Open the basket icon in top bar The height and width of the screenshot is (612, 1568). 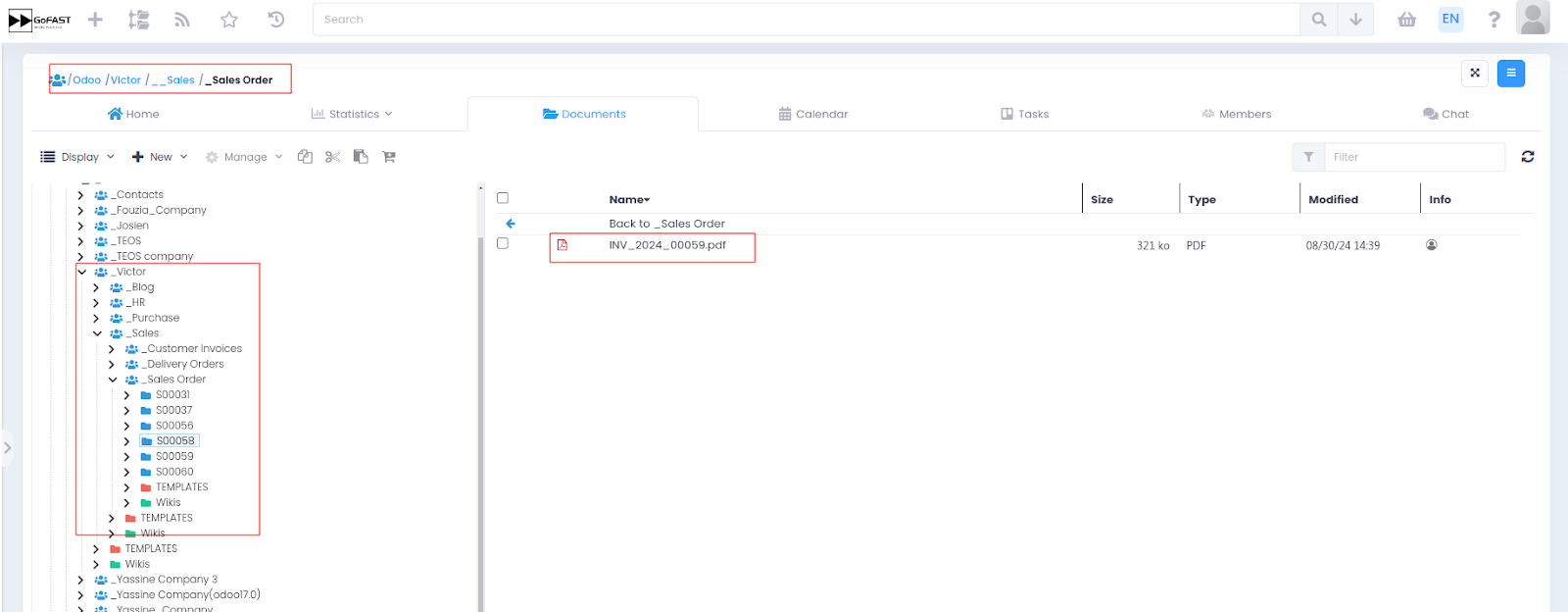coord(1407,19)
